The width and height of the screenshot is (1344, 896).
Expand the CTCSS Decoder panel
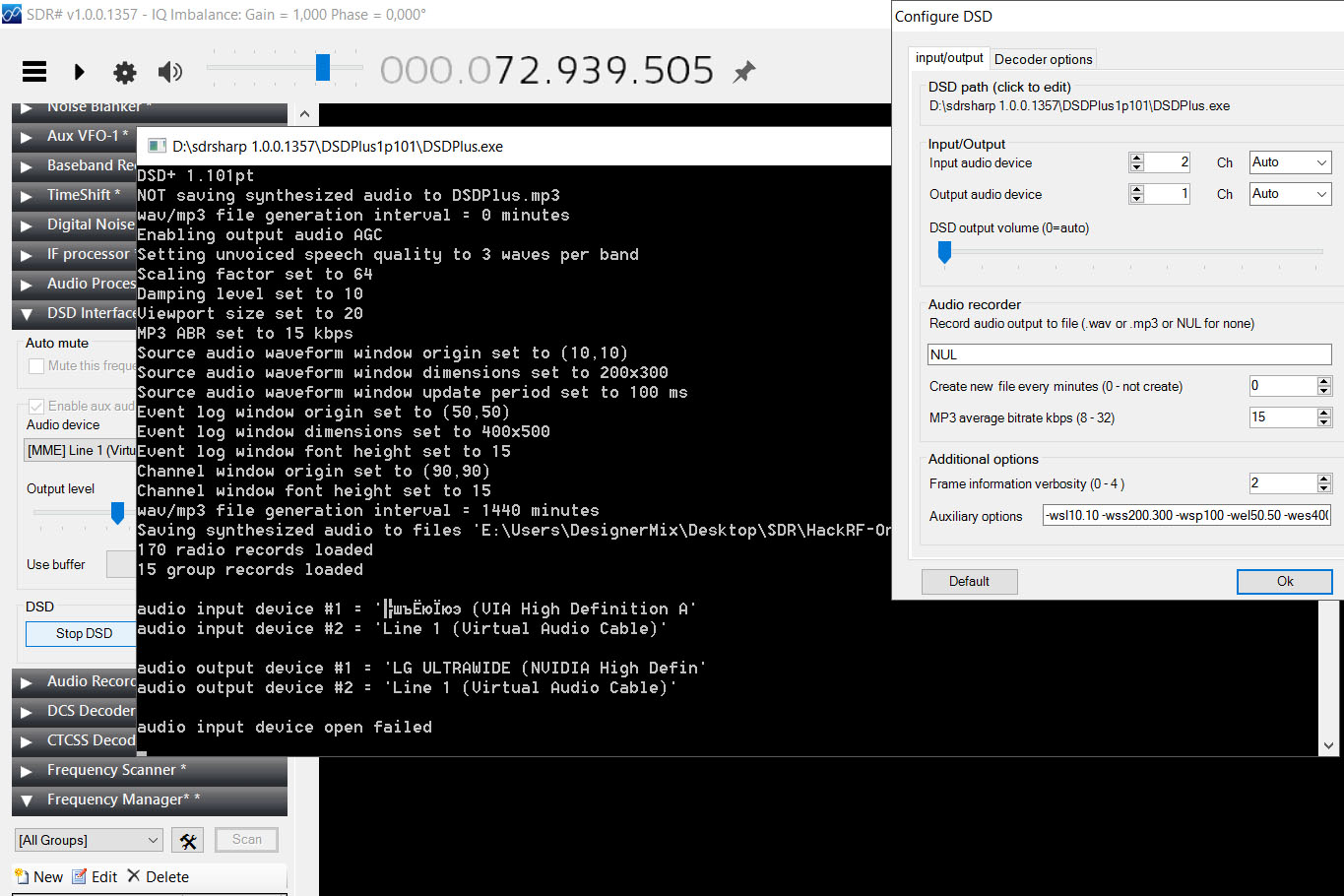point(27,740)
